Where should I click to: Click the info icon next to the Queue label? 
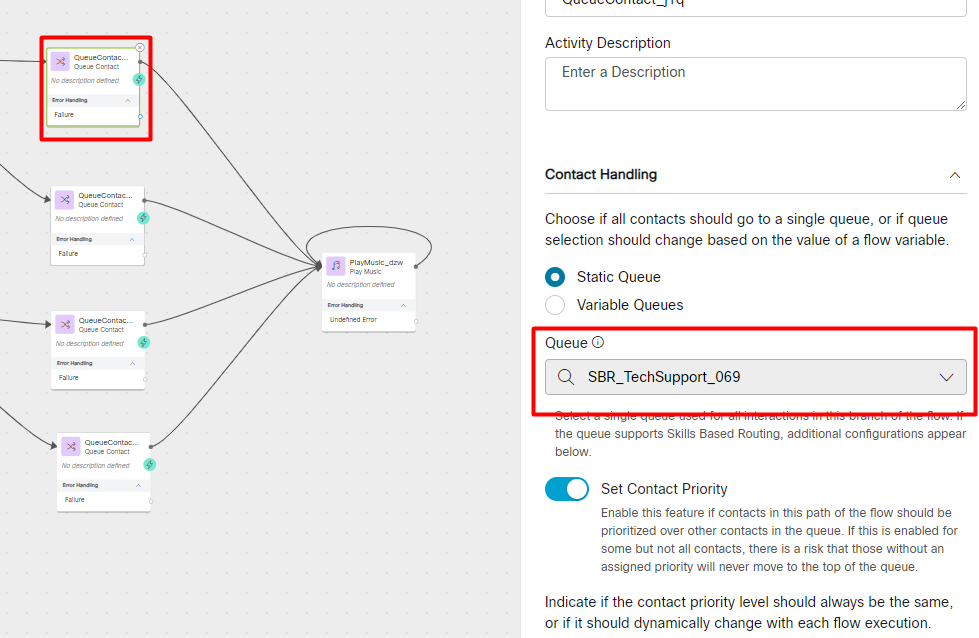coord(598,342)
